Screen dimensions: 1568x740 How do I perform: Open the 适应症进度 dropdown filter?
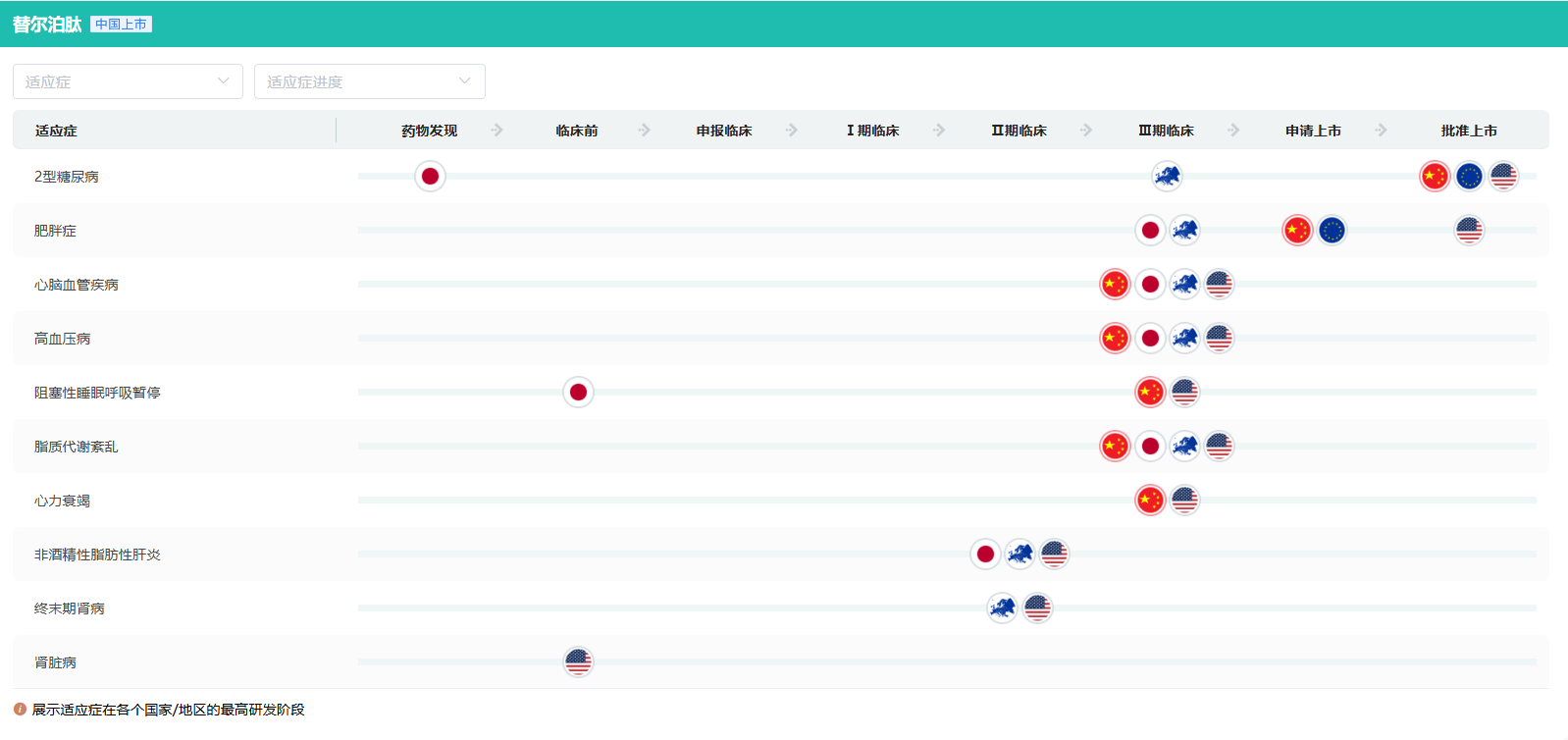pos(370,81)
